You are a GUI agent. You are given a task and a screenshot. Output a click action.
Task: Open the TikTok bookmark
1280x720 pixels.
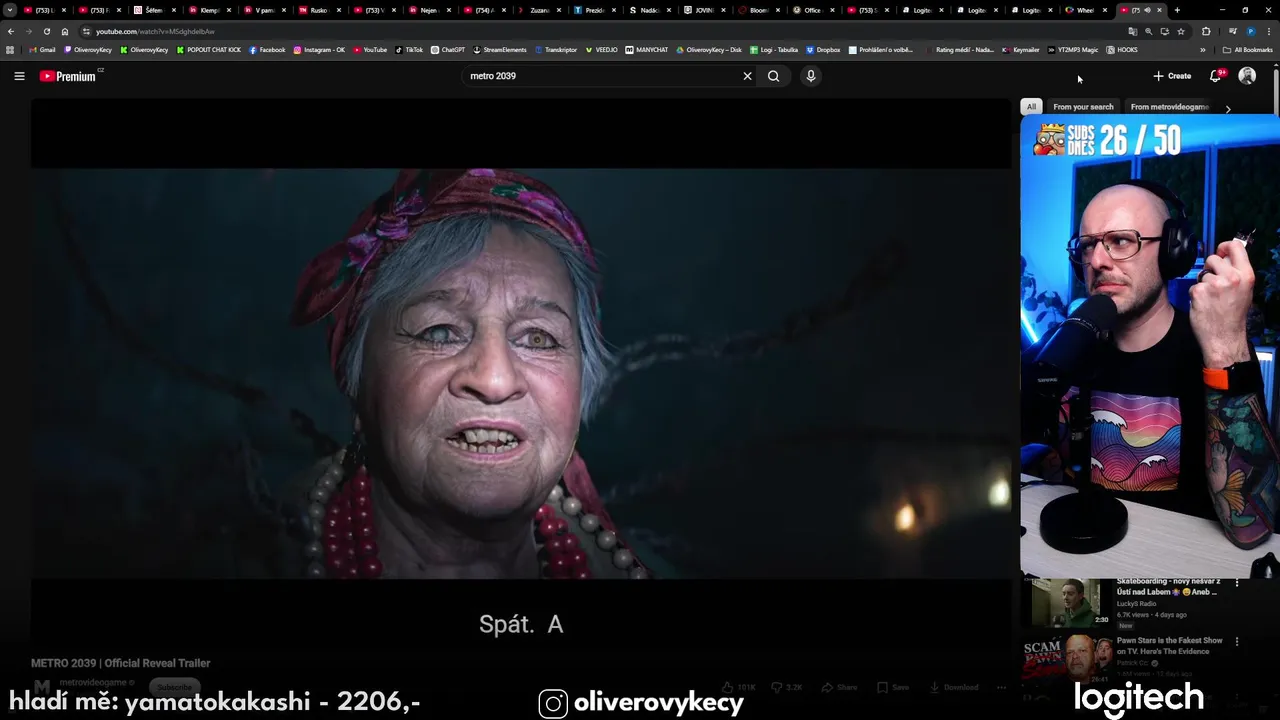click(409, 50)
